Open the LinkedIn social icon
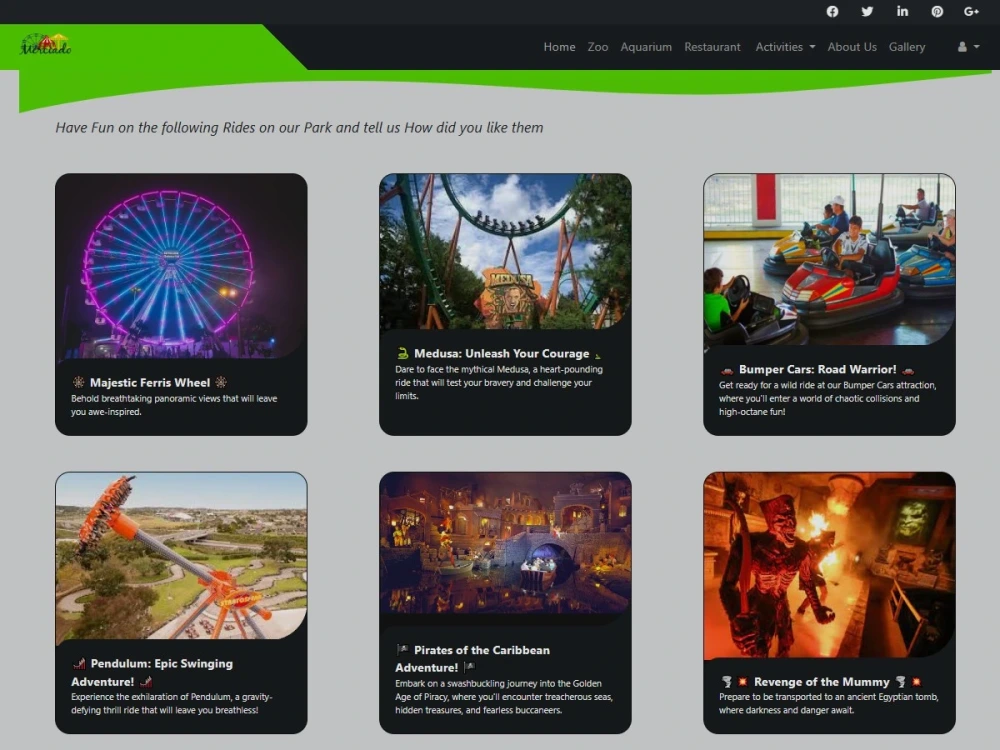The width and height of the screenshot is (1000, 750). pyautogui.click(x=902, y=11)
